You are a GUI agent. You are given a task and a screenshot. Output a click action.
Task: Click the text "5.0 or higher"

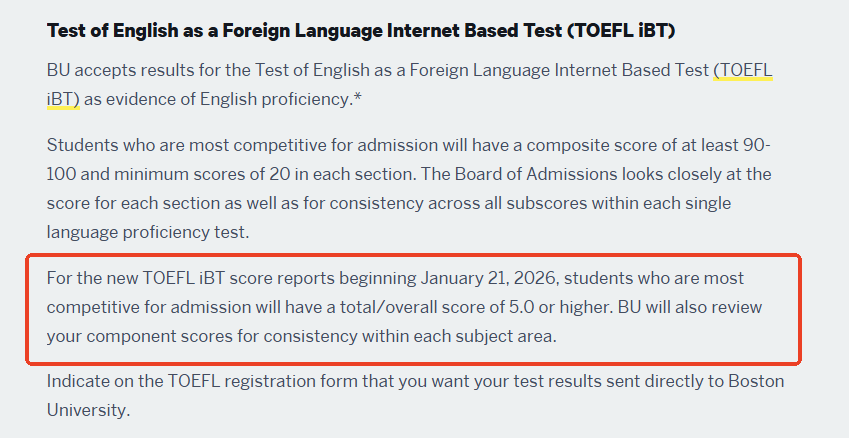click(x=554, y=305)
